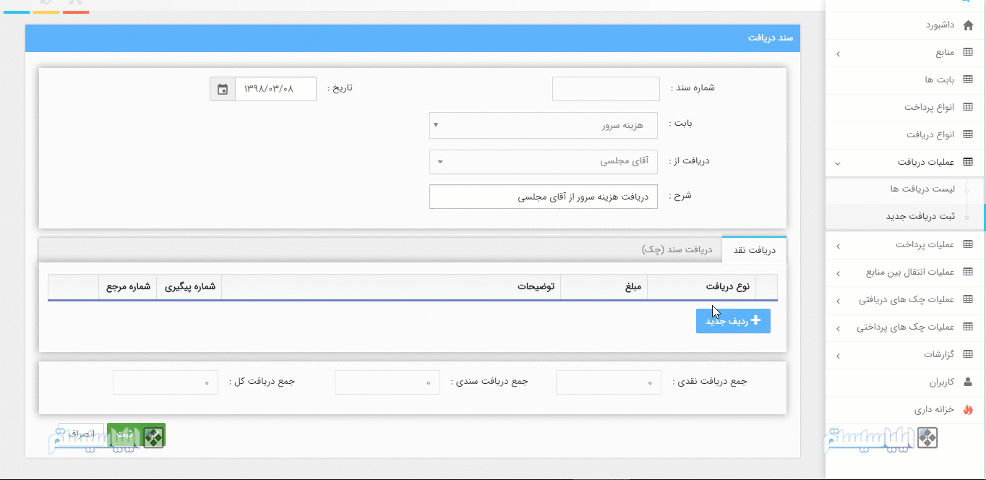986x480 pixels.
Task: Click the تاریخ date field 1398/03/08
Action: tap(276, 89)
